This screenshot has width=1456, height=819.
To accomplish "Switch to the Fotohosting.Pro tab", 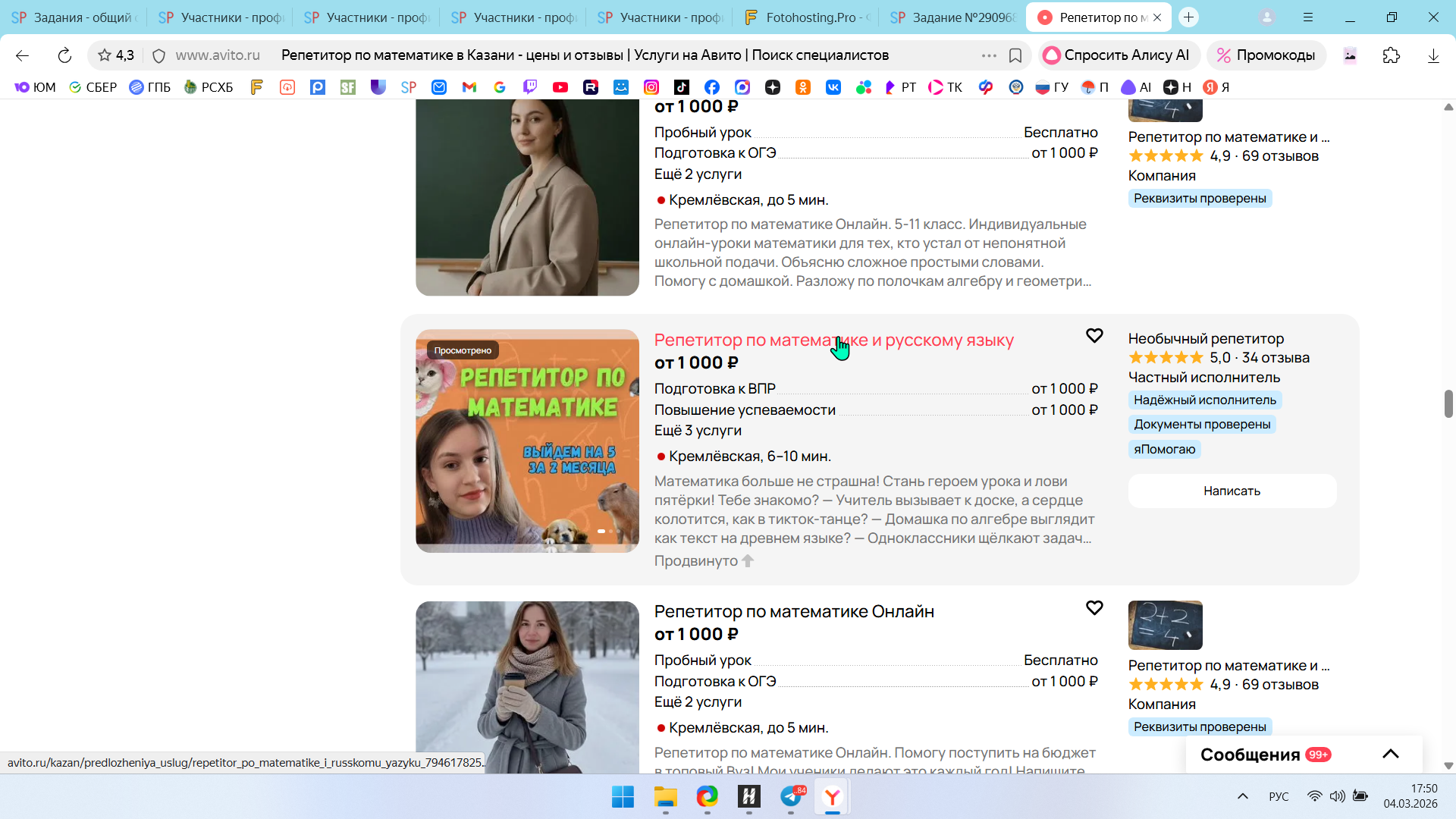I will click(x=808, y=17).
